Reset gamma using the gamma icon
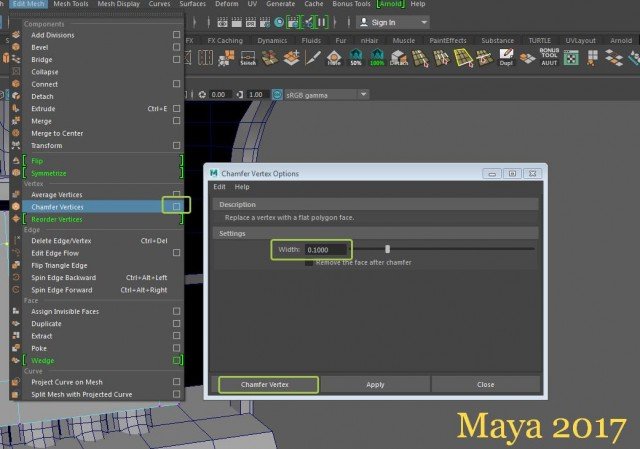640x449 pixels. pyautogui.click(x=240, y=95)
